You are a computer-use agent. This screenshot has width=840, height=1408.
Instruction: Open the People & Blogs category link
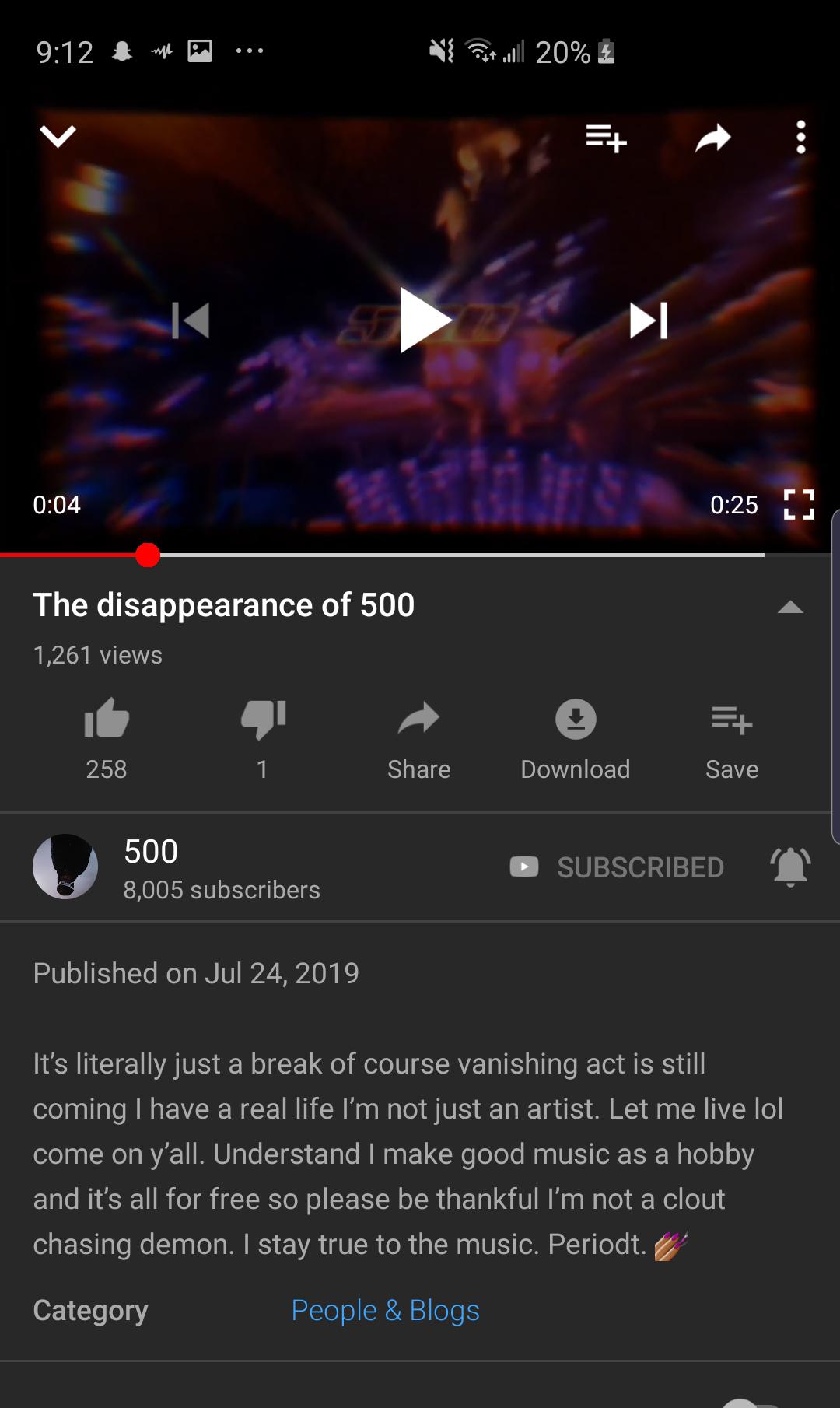(385, 1310)
